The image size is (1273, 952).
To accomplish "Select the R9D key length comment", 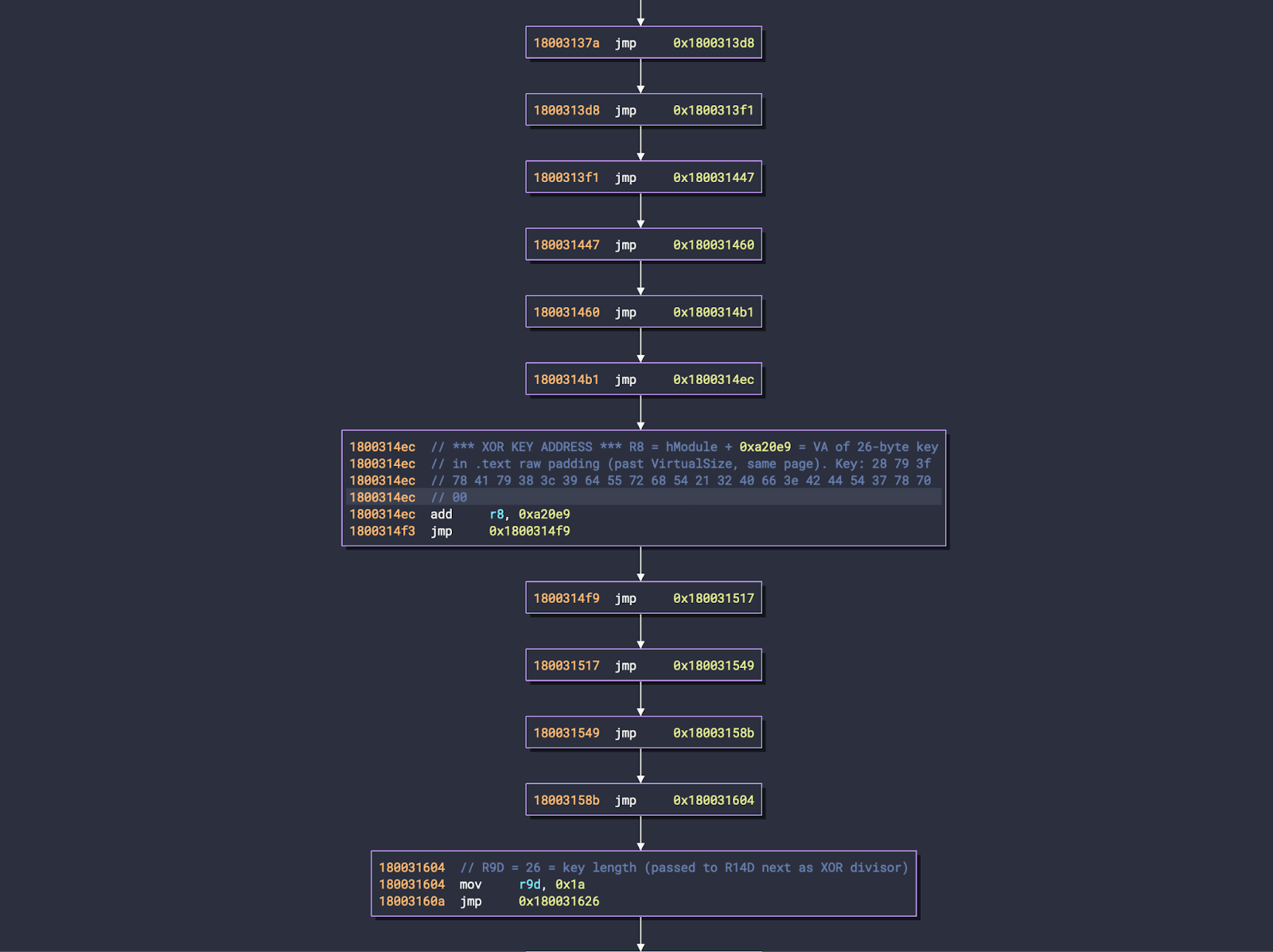I will [x=683, y=868].
